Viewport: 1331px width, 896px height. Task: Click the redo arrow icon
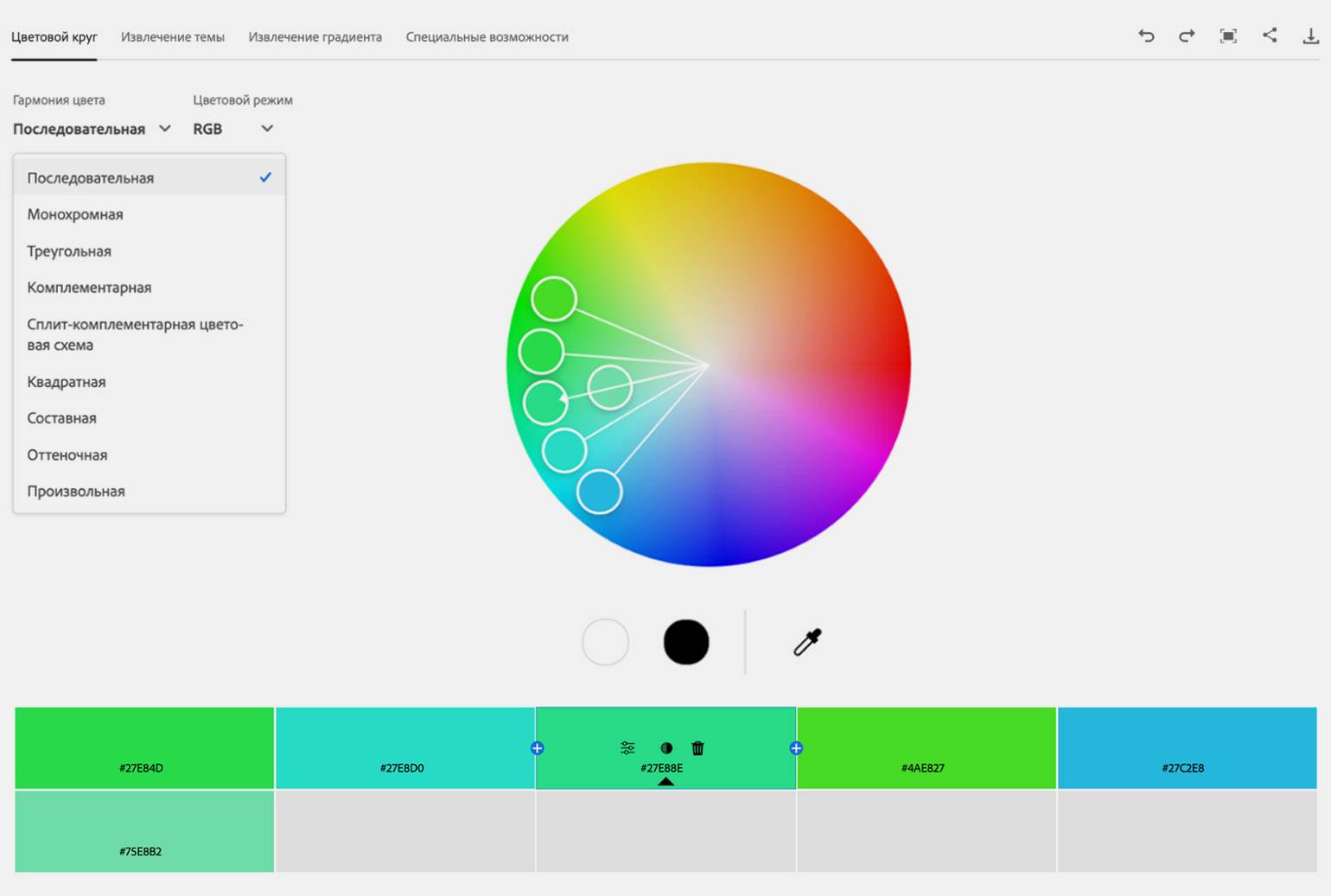pos(1187,35)
